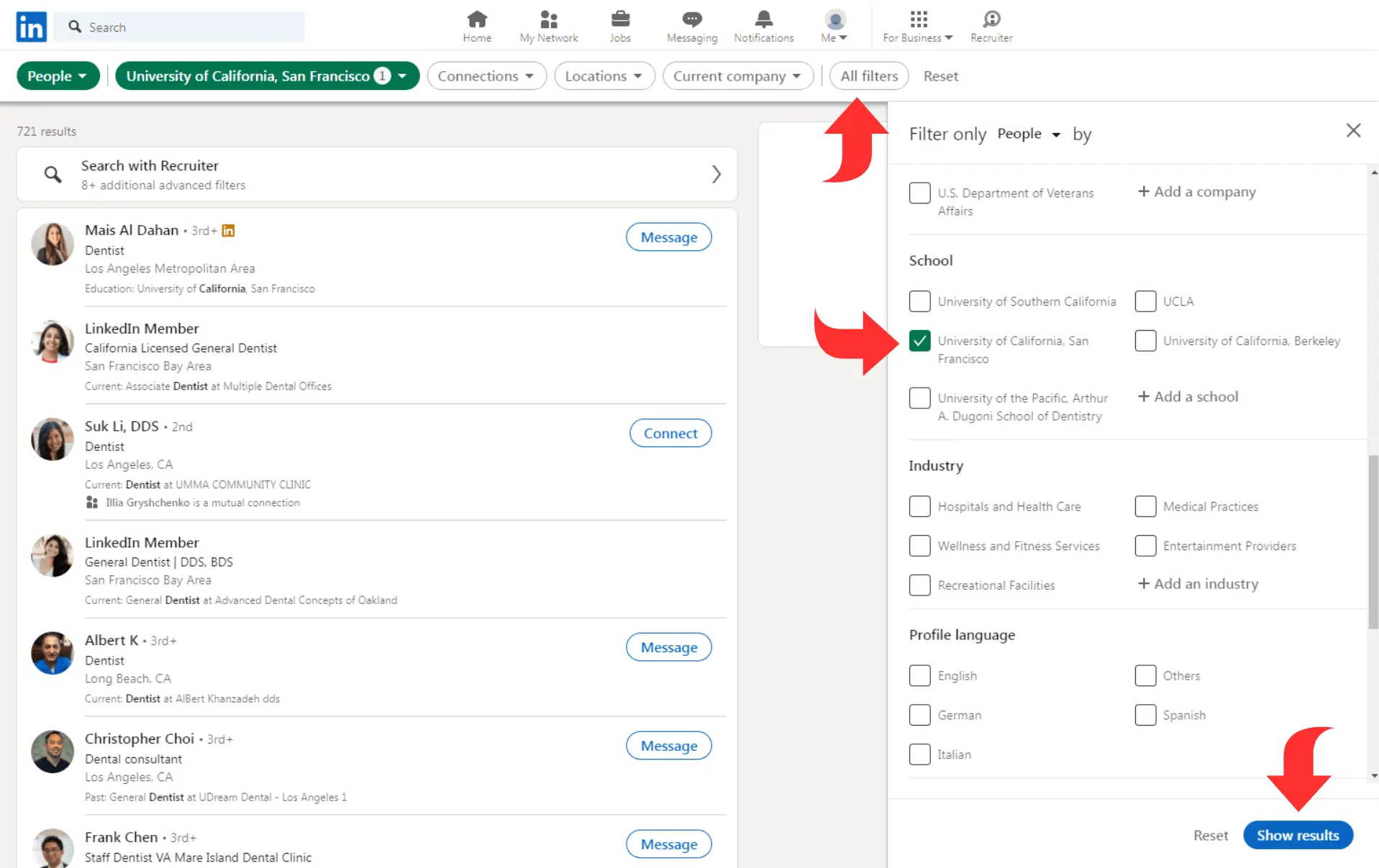Open the Current company dropdown
Screen dimensions: 1379x868
coord(738,76)
